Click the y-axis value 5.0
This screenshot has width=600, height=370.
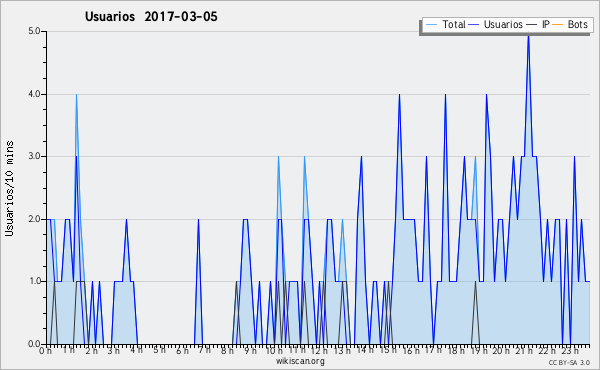tap(34, 31)
